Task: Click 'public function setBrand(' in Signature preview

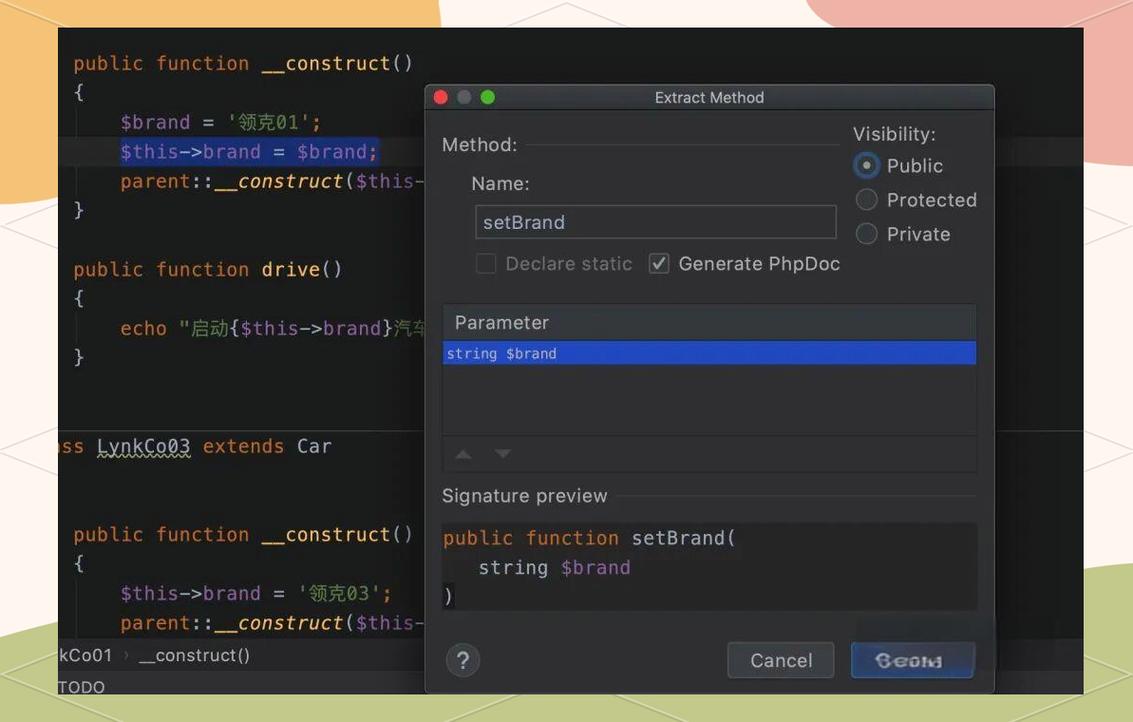Action: click(590, 538)
